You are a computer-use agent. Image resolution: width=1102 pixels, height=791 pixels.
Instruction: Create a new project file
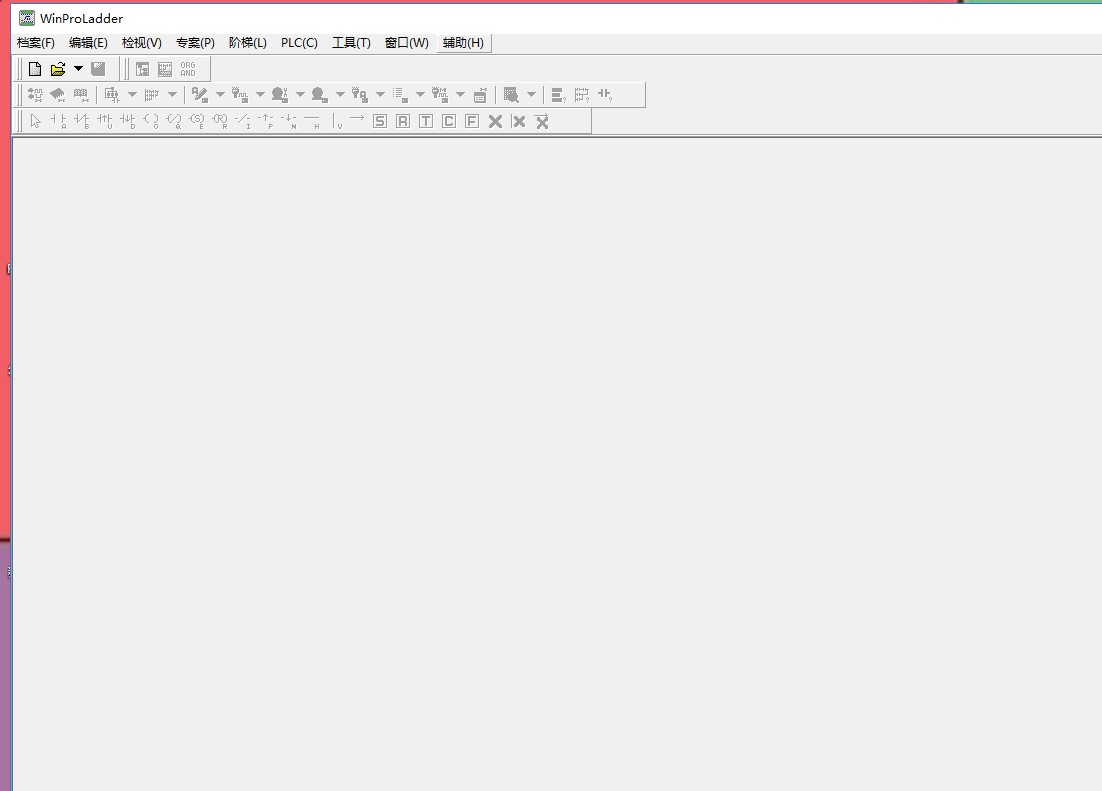[x=35, y=69]
